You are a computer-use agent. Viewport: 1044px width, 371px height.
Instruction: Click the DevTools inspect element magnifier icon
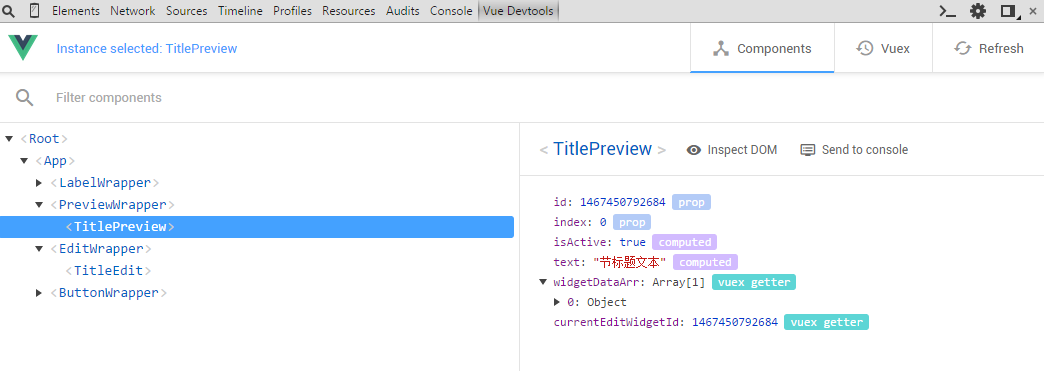[9, 11]
